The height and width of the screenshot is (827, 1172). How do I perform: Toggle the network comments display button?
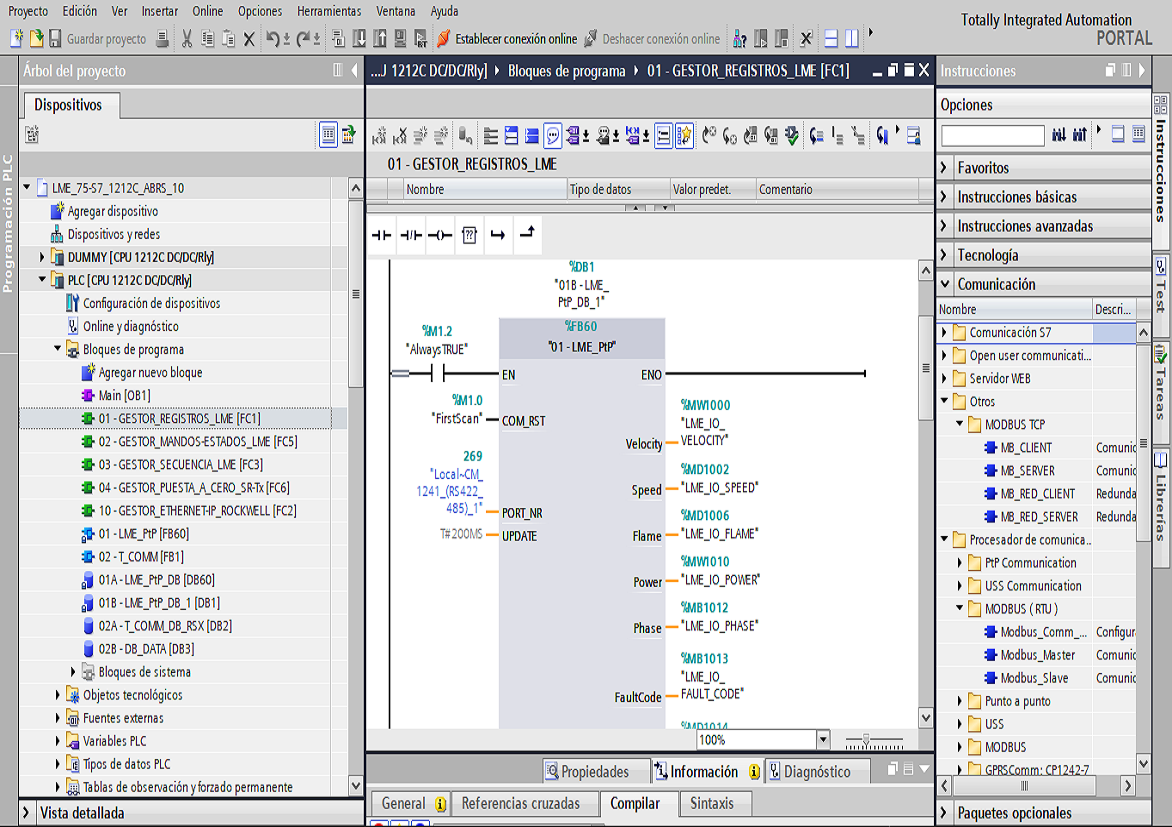click(x=553, y=136)
